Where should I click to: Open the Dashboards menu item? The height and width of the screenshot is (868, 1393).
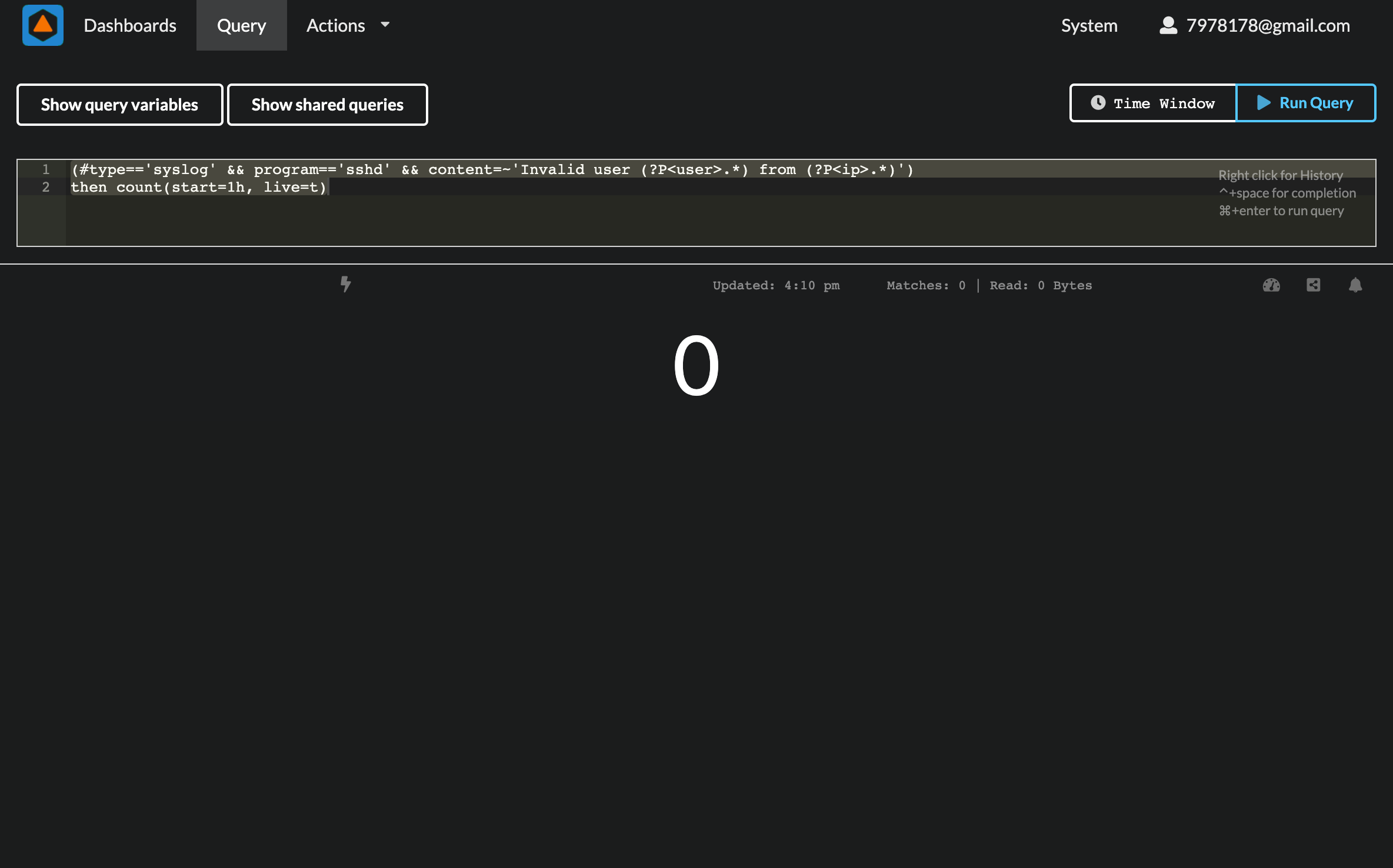(131, 25)
